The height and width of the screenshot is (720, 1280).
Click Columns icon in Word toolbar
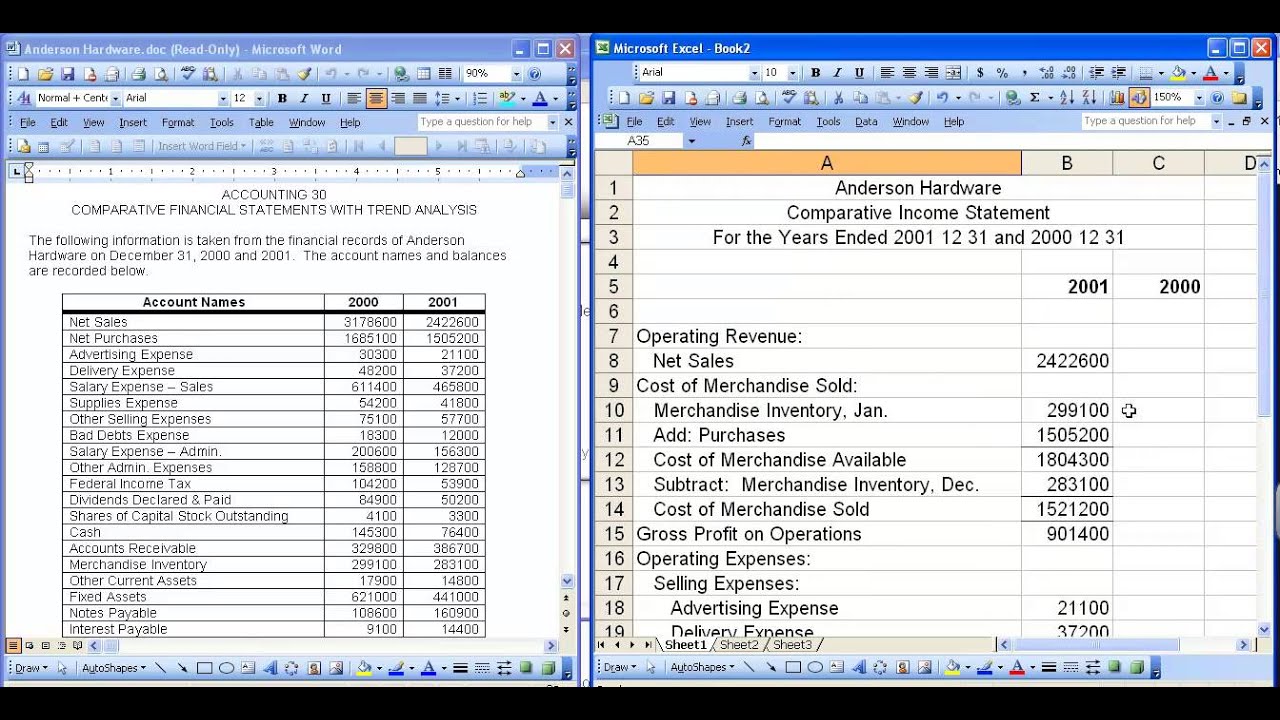pos(445,74)
